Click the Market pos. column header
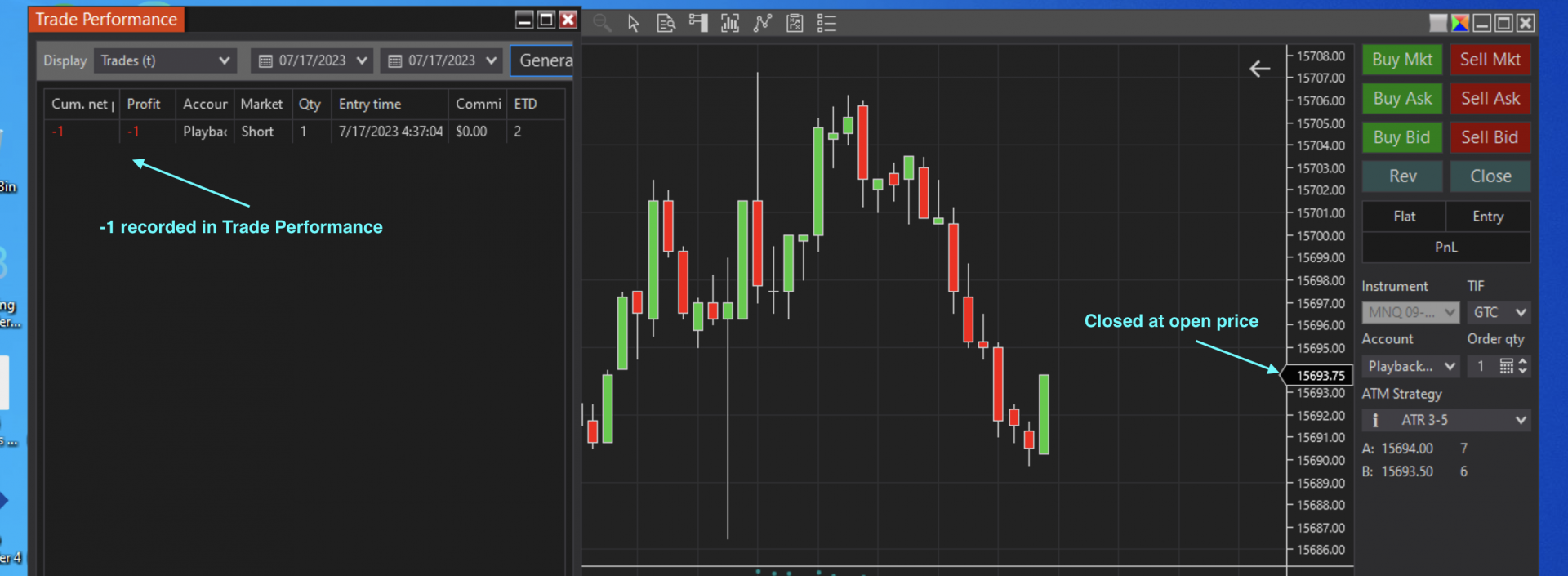Image resolution: width=1568 pixels, height=576 pixels. (x=262, y=104)
